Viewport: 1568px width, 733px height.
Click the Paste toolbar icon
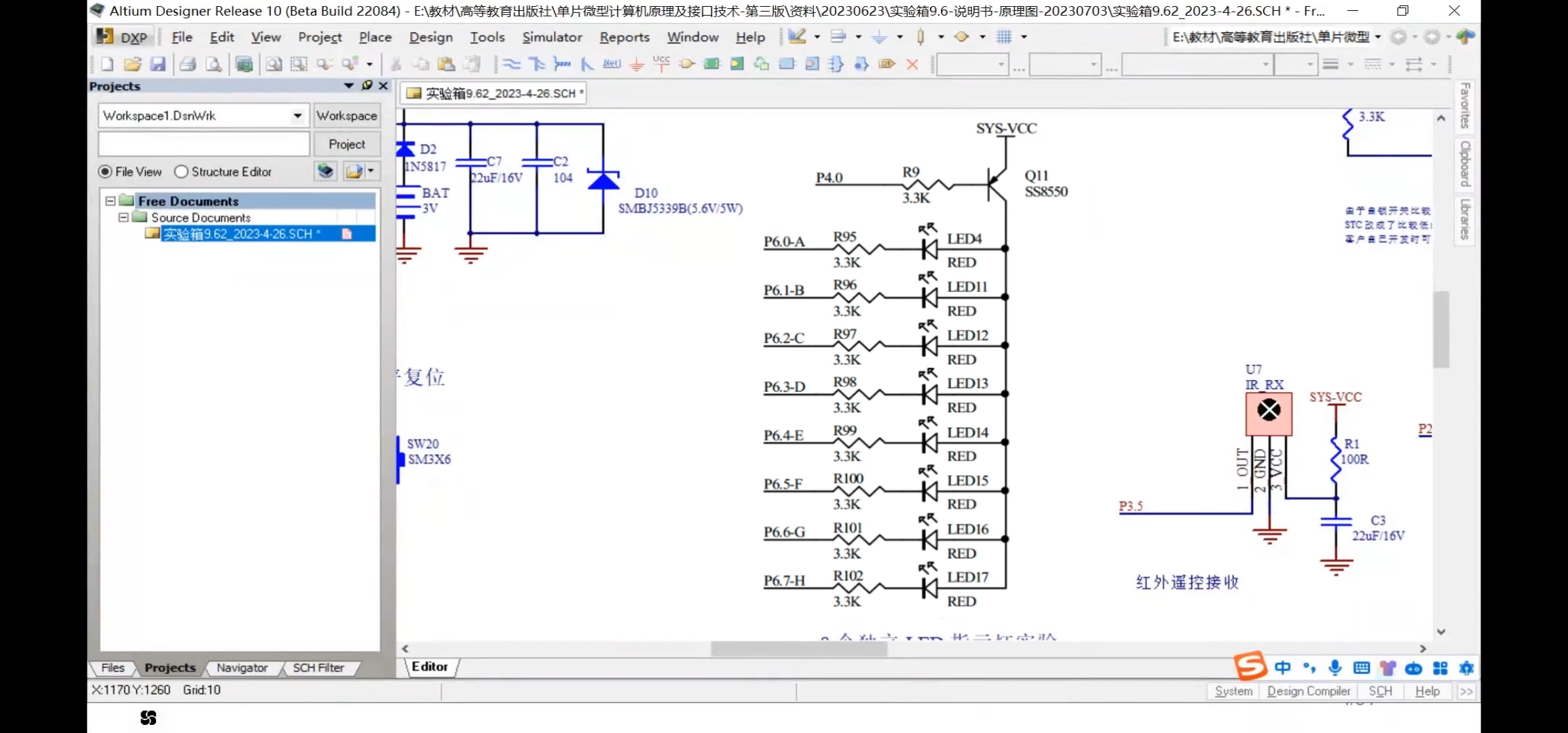tap(446, 64)
